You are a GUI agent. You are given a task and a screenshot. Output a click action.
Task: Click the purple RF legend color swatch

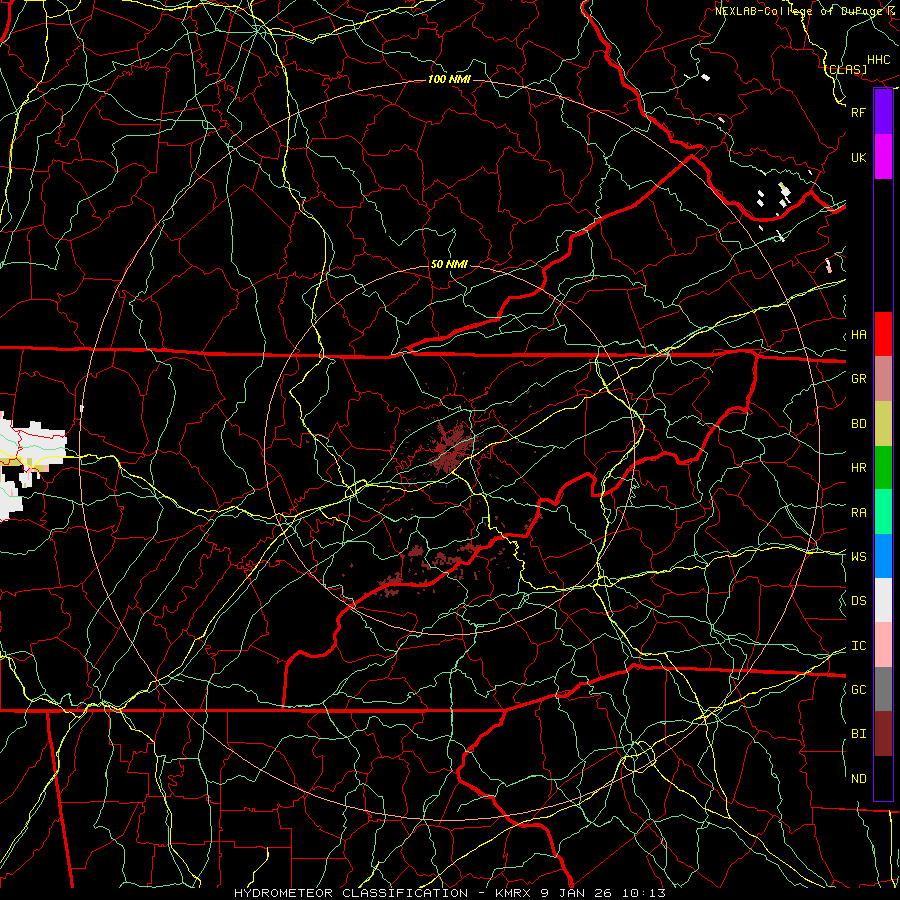coord(883,112)
